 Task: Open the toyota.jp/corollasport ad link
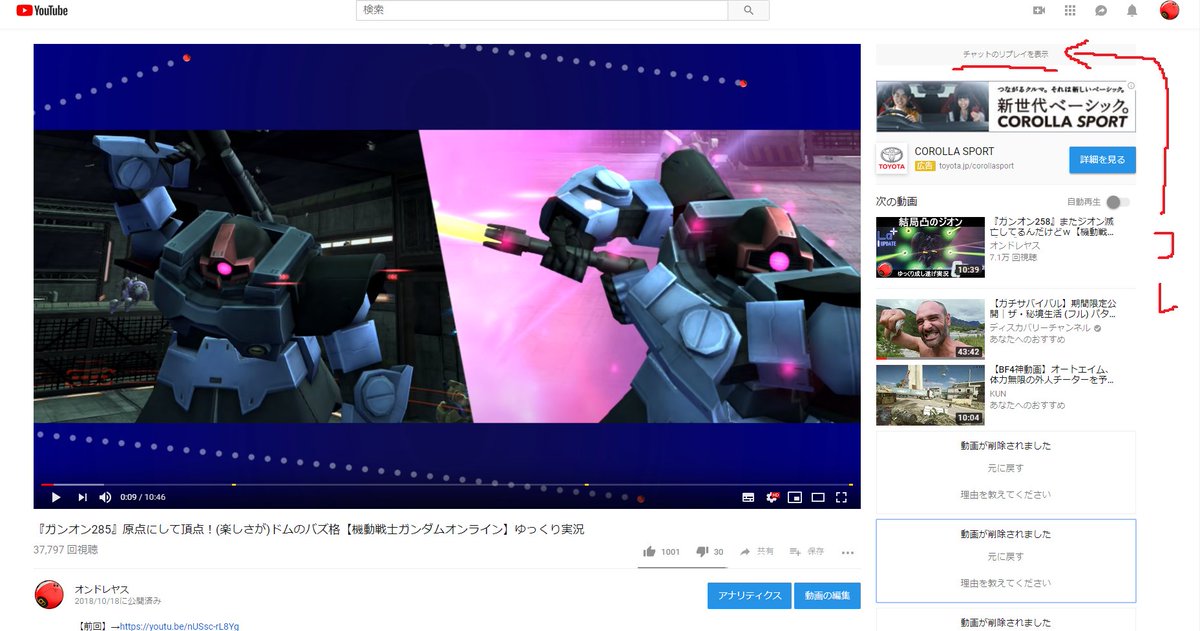pyautogui.click(x=975, y=166)
